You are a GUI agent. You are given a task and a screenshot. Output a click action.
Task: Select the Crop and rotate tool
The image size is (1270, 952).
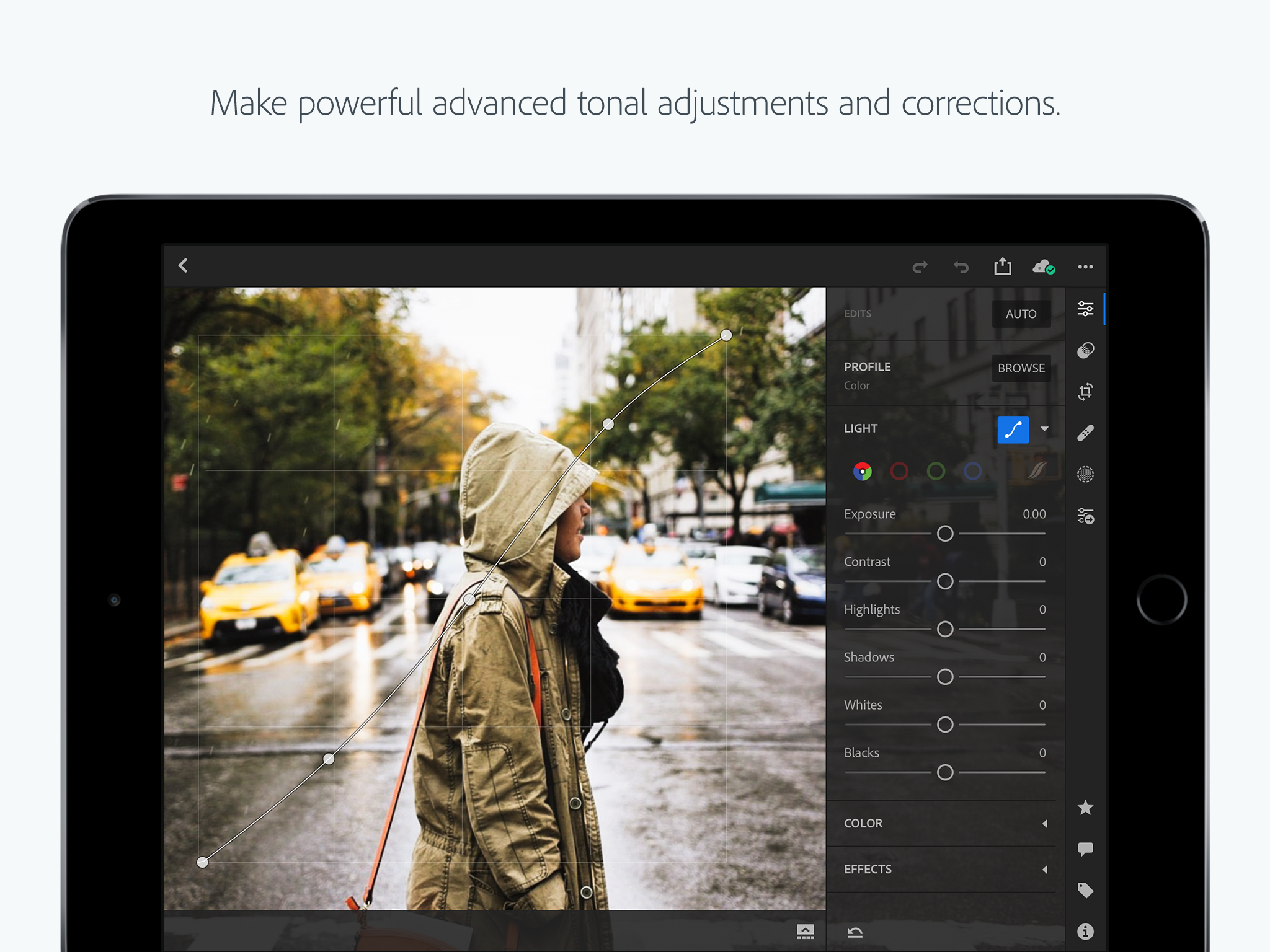[x=1085, y=391]
